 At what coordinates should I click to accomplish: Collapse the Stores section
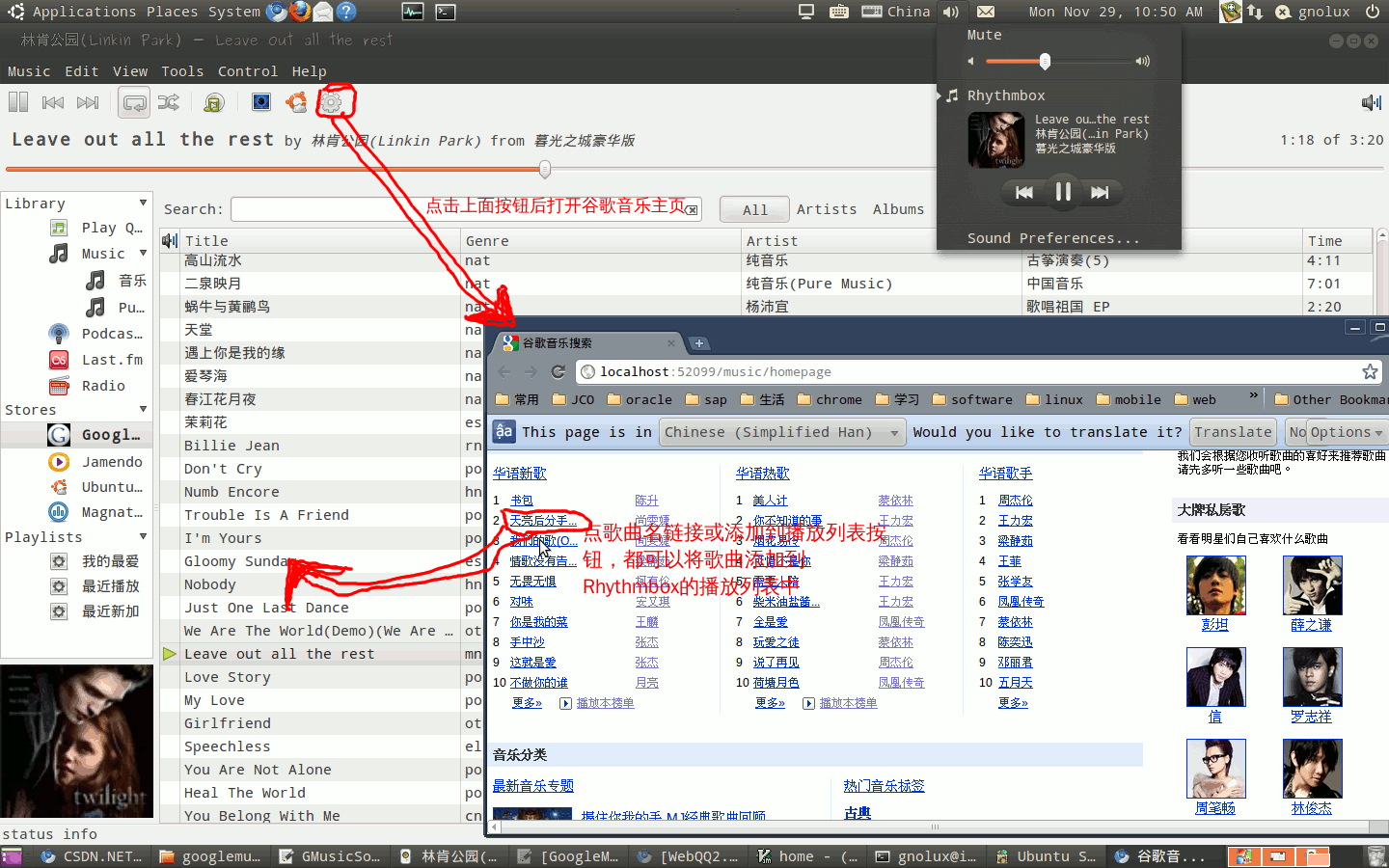143,409
